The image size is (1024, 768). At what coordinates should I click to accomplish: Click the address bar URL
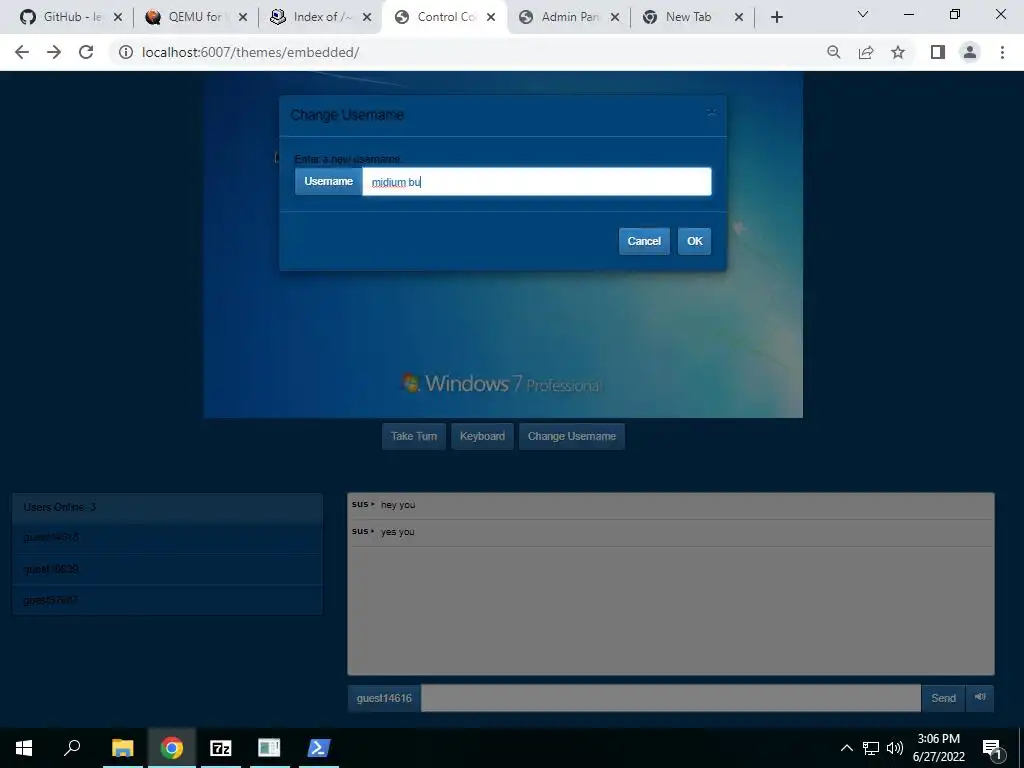click(x=250, y=52)
